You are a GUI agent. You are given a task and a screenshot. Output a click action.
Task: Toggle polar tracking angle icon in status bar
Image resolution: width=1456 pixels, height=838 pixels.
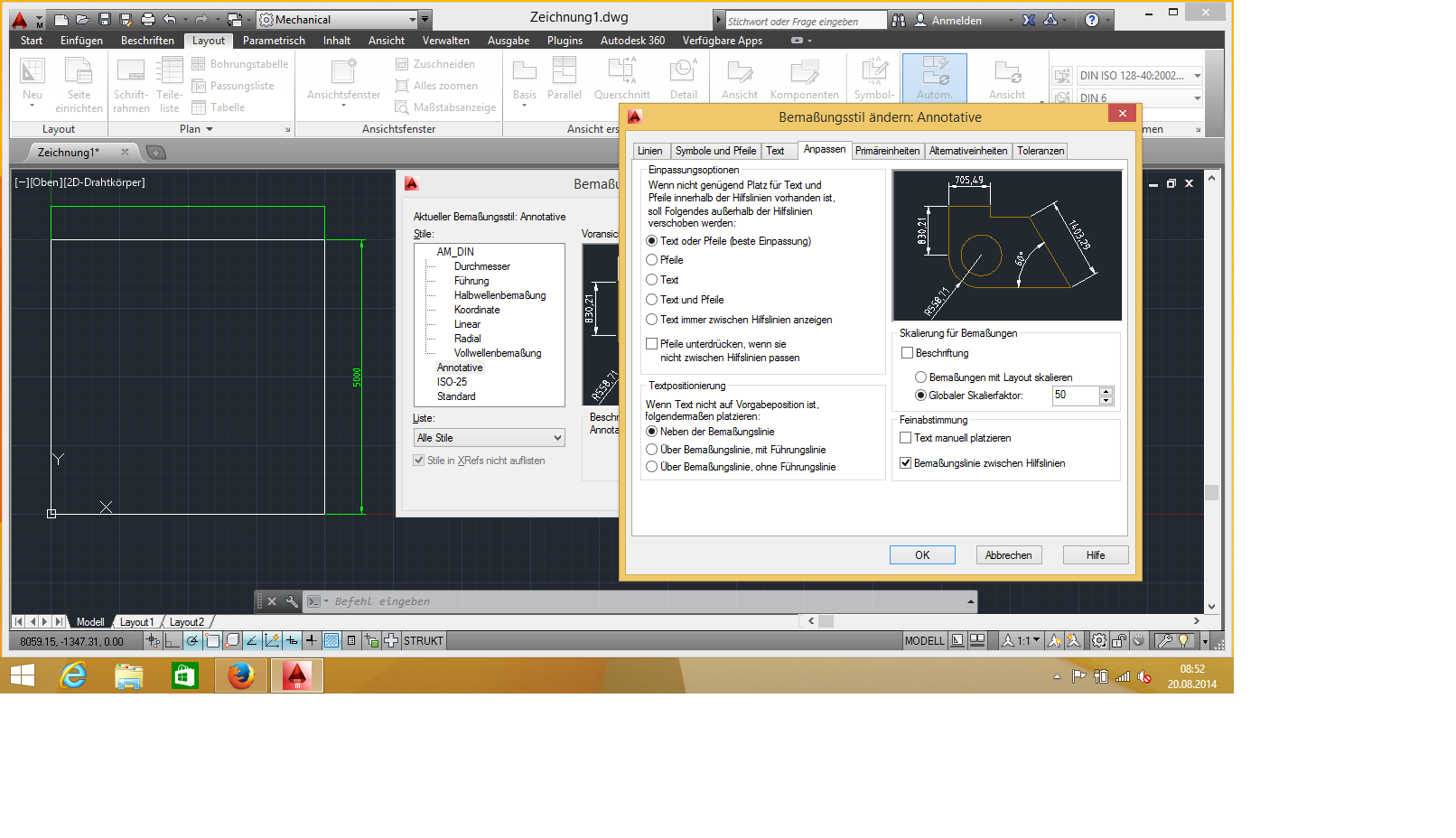click(x=192, y=640)
